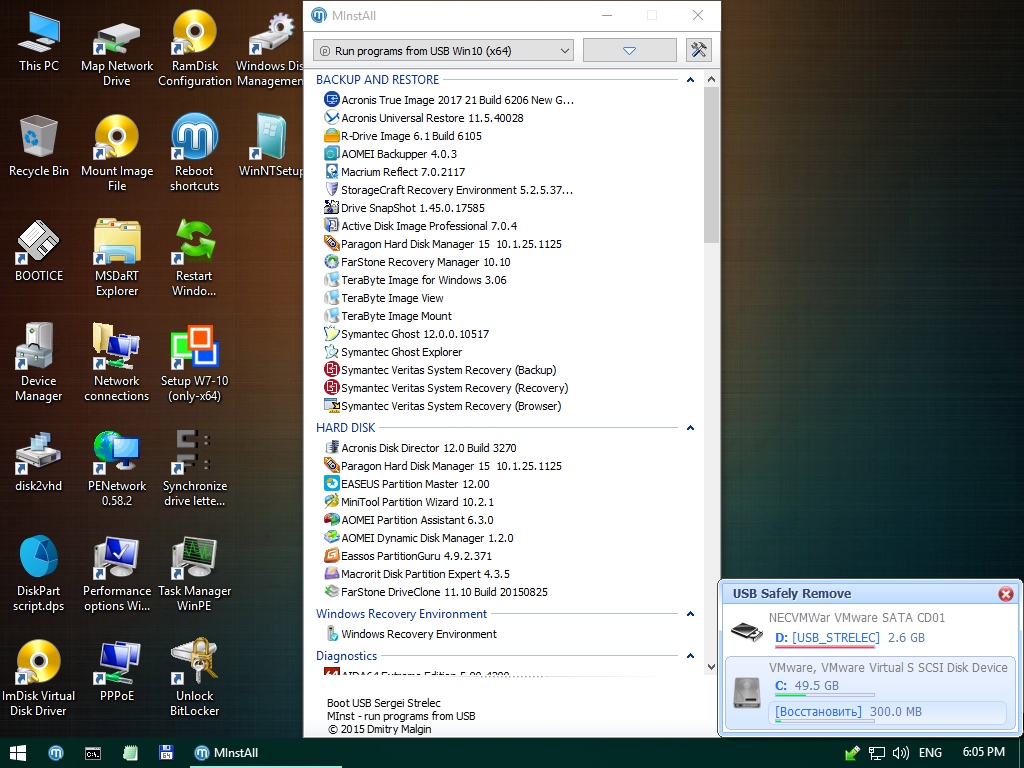The height and width of the screenshot is (768, 1024).
Task: Run MiniTool Partition Wizard 10.2.1
Action: (x=409, y=502)
